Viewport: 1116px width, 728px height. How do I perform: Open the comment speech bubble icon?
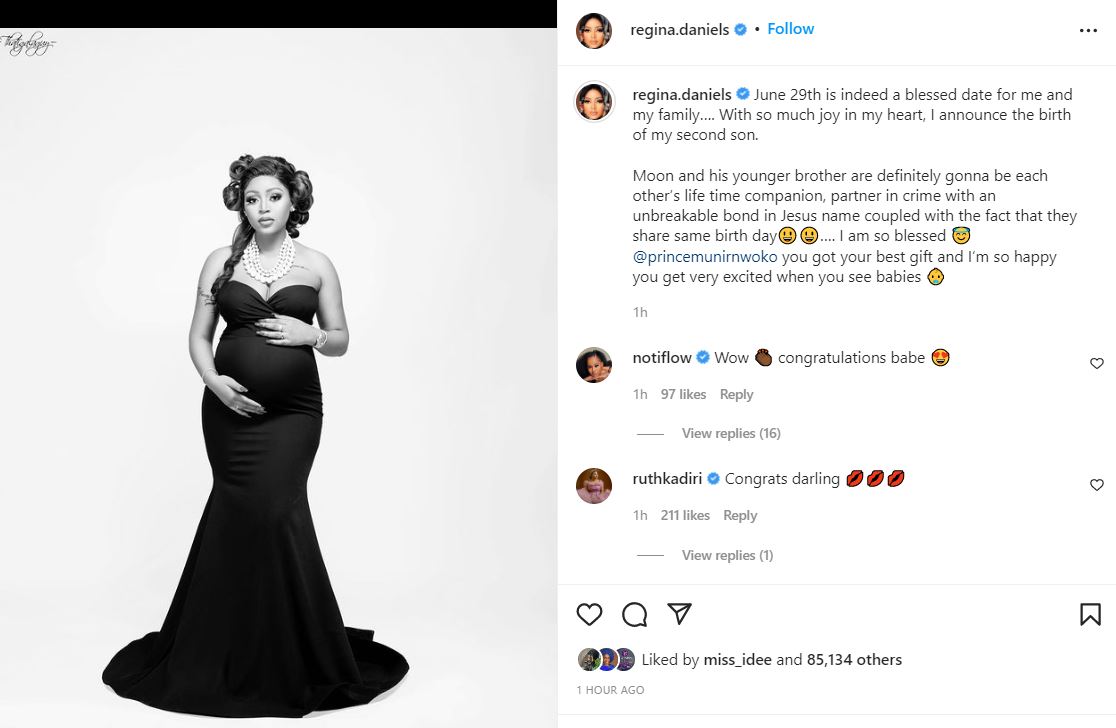pos(634,613)
